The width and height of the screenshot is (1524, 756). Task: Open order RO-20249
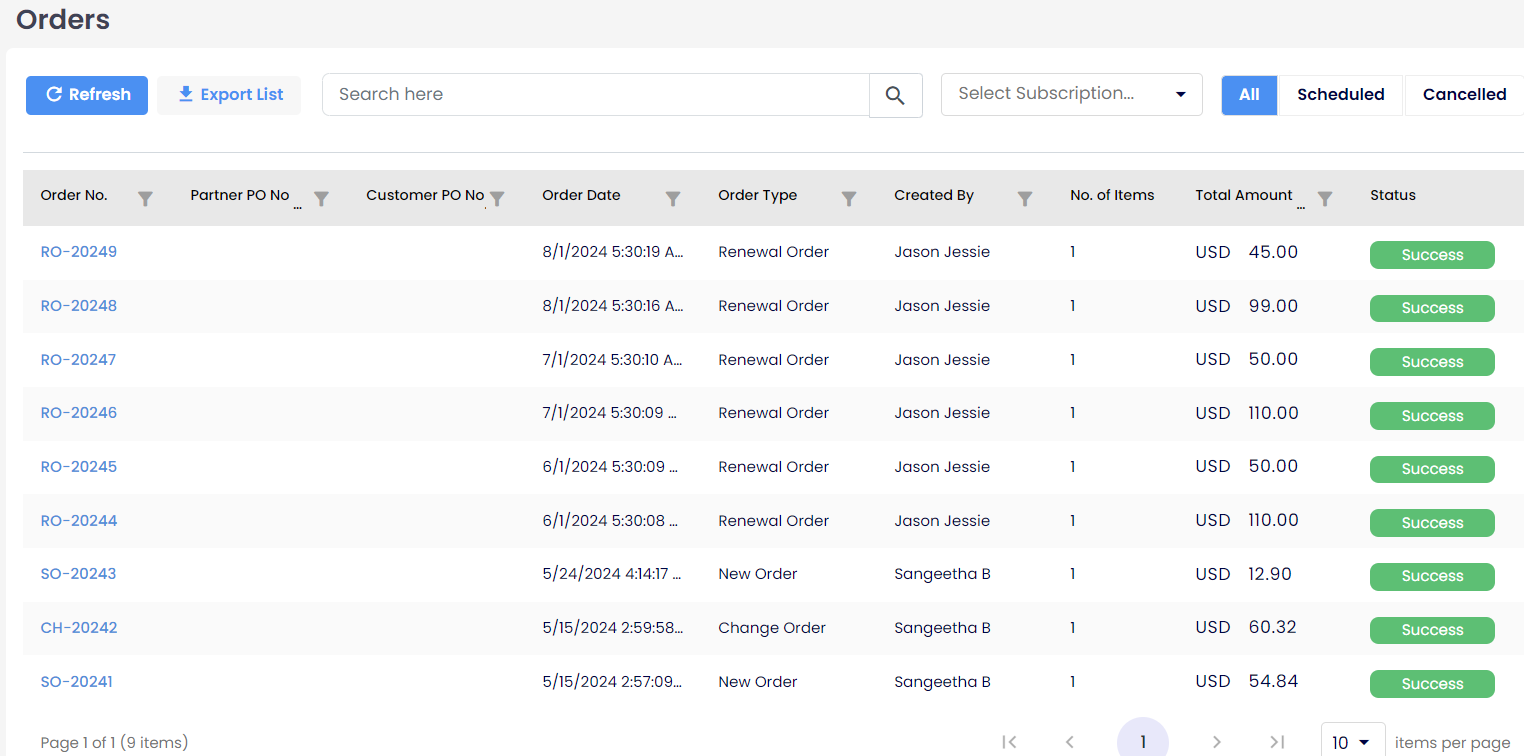[79, 252]
